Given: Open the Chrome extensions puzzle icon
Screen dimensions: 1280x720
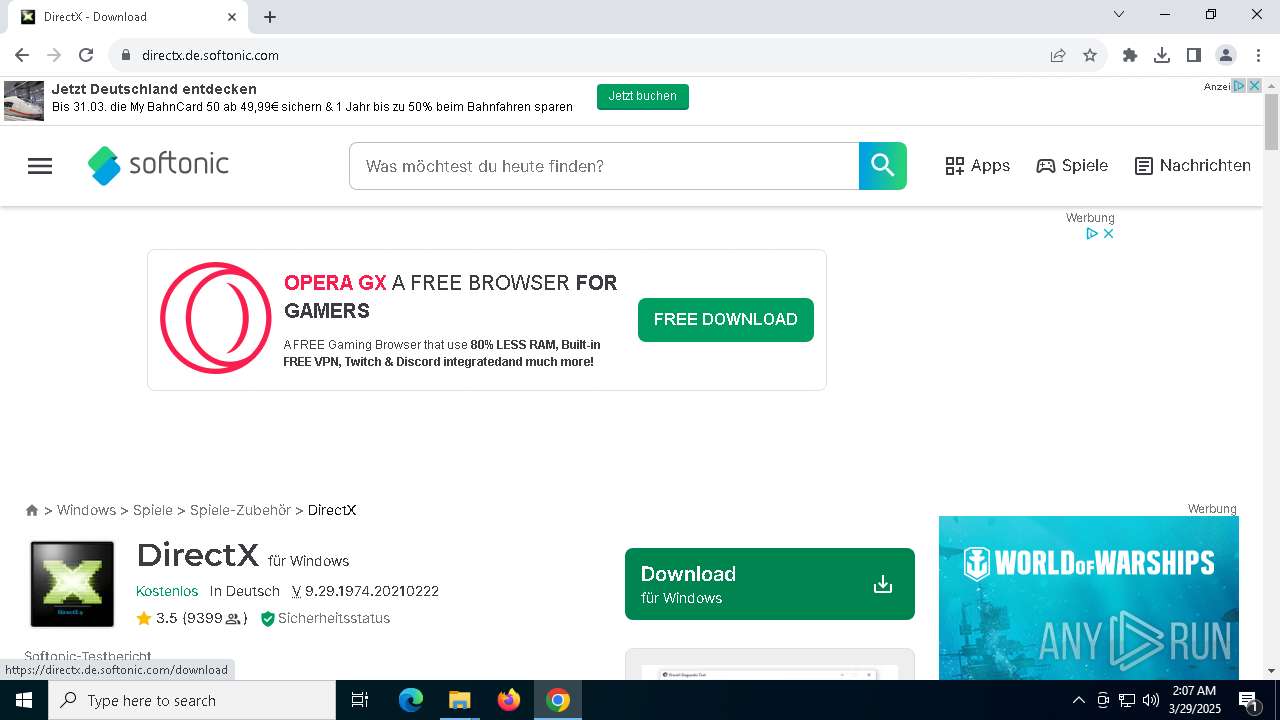Looking at the screenshot, I should pos(1130,55).
